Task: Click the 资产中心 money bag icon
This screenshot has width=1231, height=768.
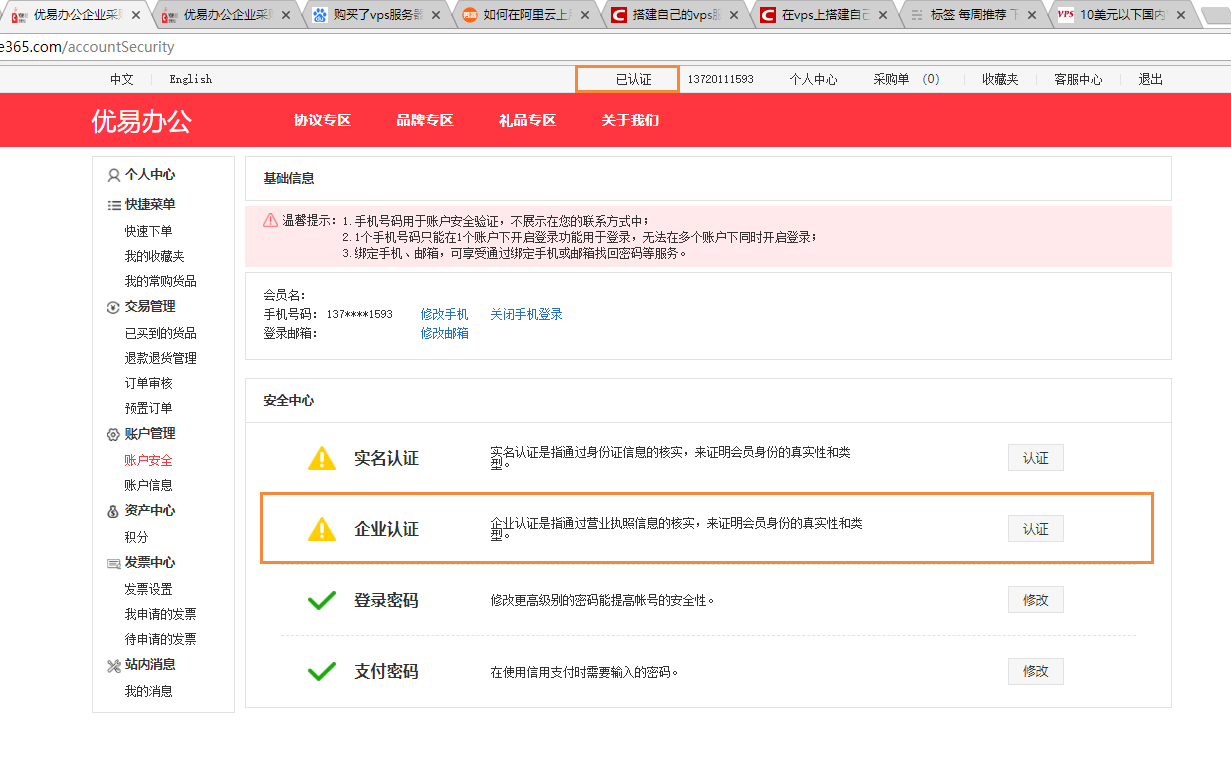Action: click(x=114, y=511)
